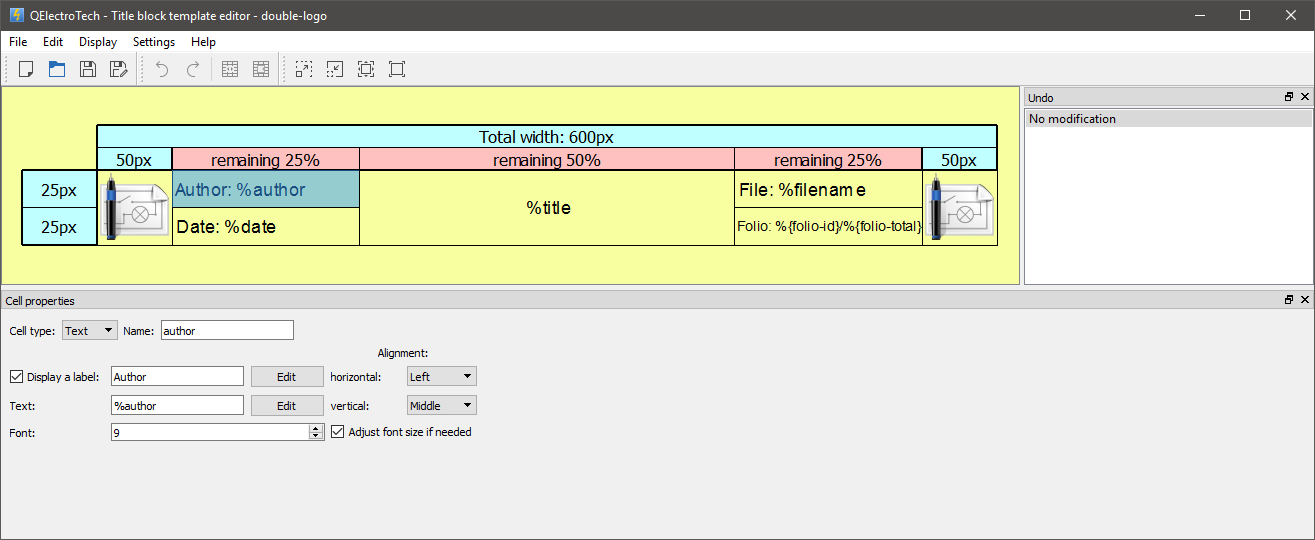Select the File: %filename cell
Viewport: 1315px width, 540px height.
(828, 189)
